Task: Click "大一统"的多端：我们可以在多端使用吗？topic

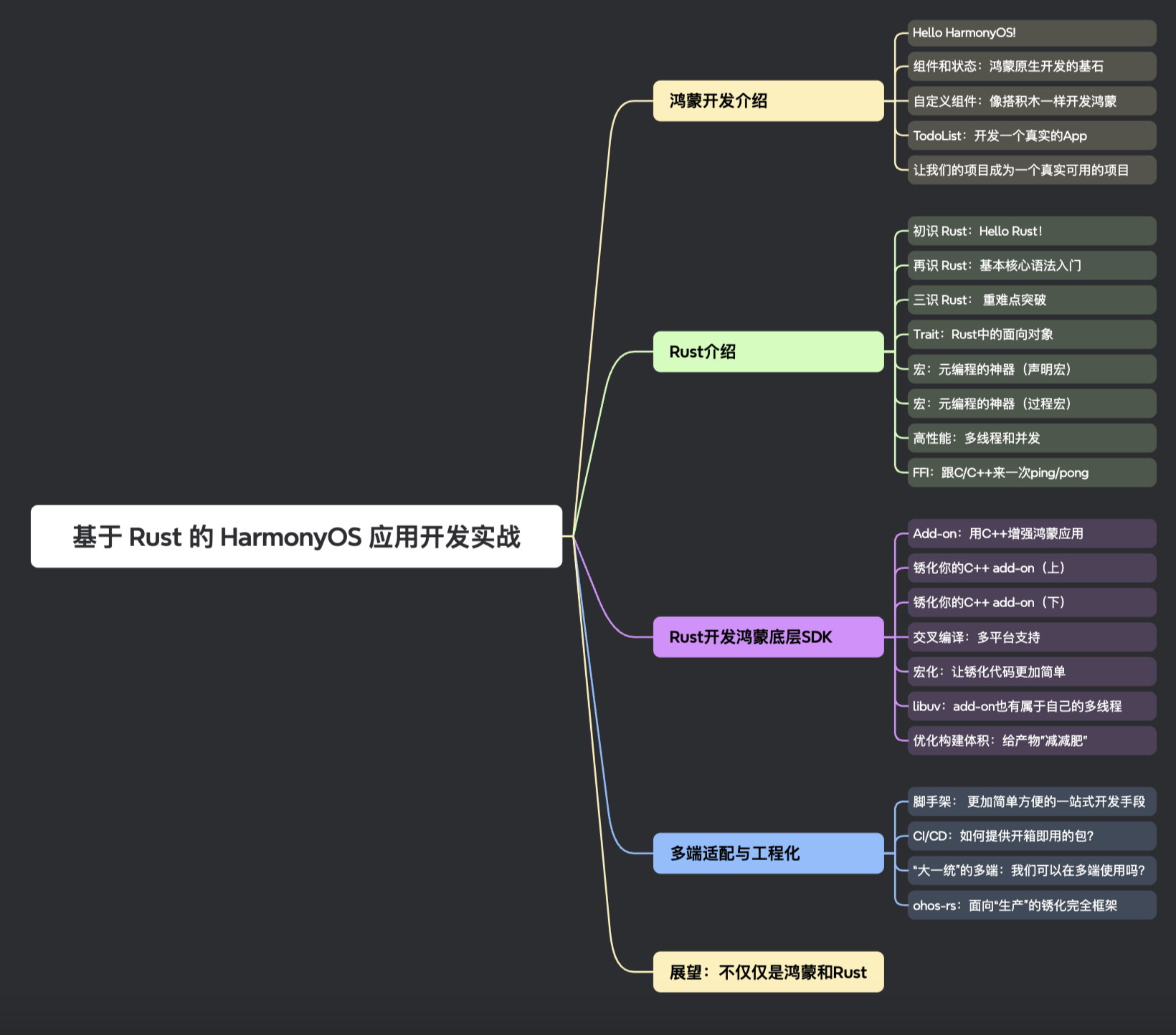Action: (1032, 870)
